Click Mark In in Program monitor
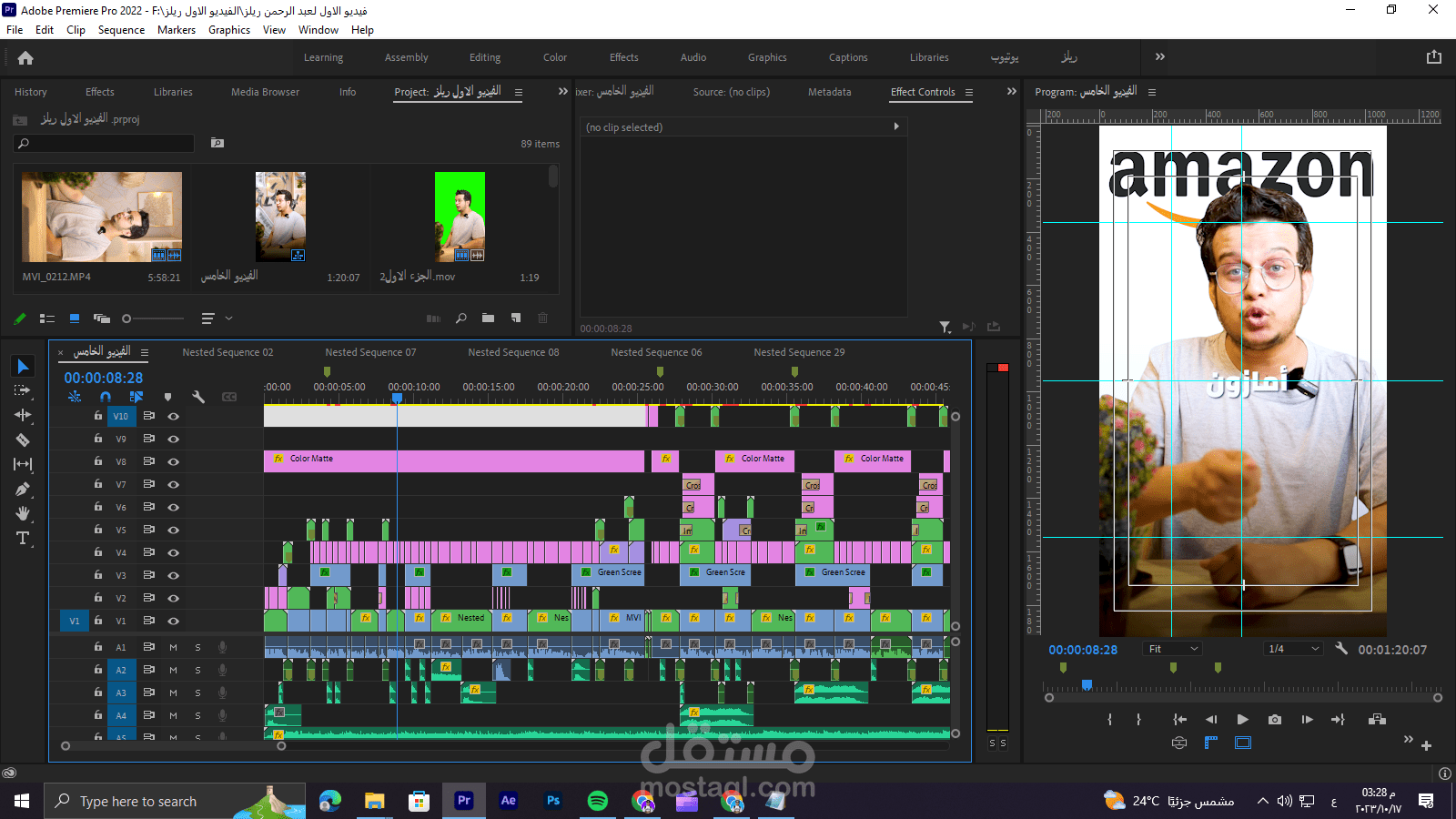This screenshot has height=819, width=1456. click(1109, 719)
